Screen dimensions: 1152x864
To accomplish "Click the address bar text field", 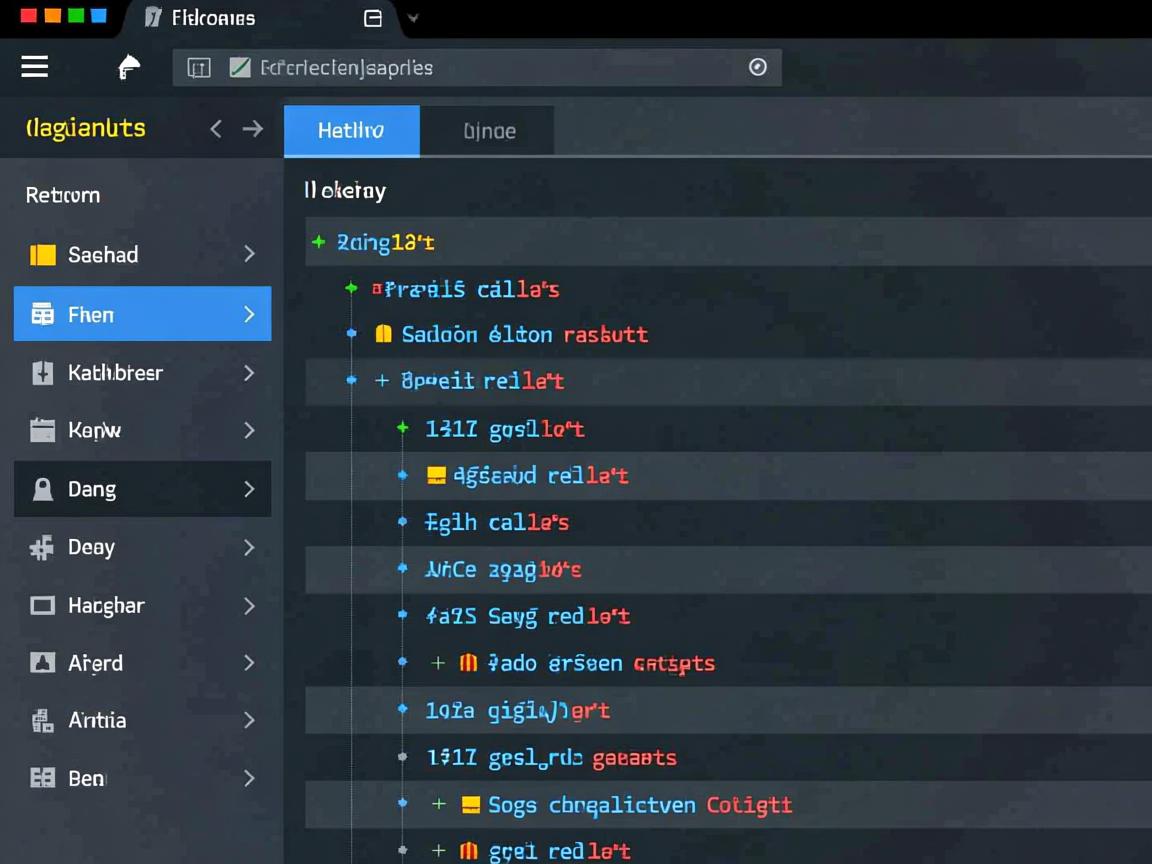I will [x=480, y=68].
